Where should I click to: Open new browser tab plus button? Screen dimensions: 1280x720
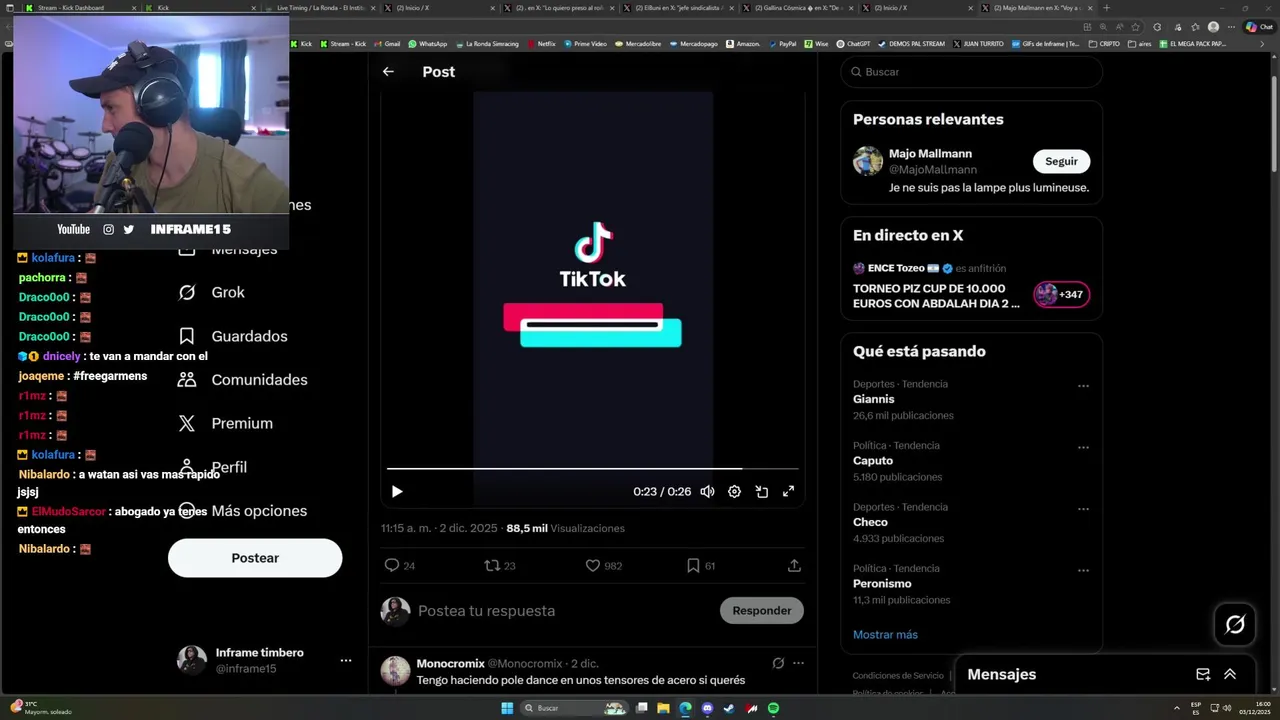click(1106, 8)
